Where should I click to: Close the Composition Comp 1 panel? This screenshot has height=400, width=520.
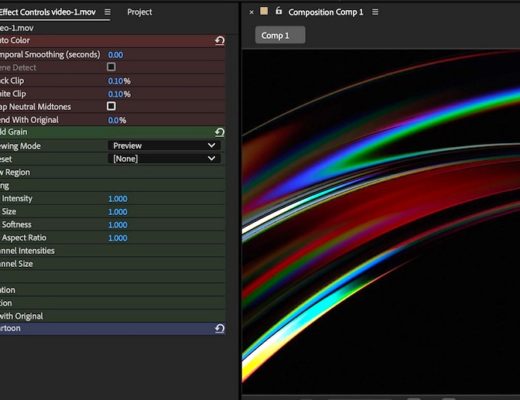click(x=251, y=12)
